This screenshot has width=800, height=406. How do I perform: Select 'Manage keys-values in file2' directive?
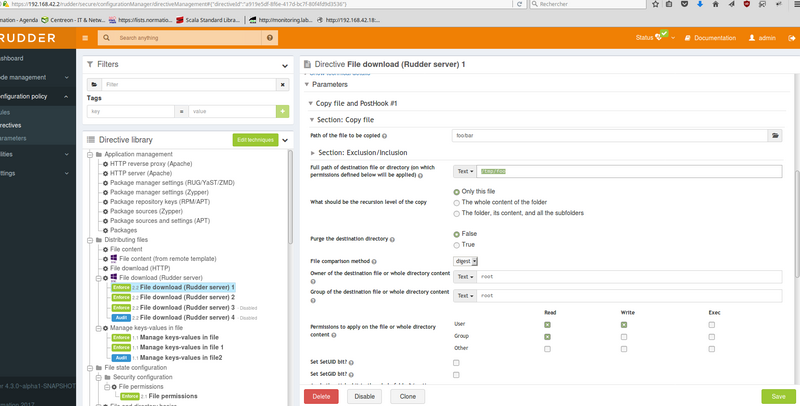tap(181, 358)
